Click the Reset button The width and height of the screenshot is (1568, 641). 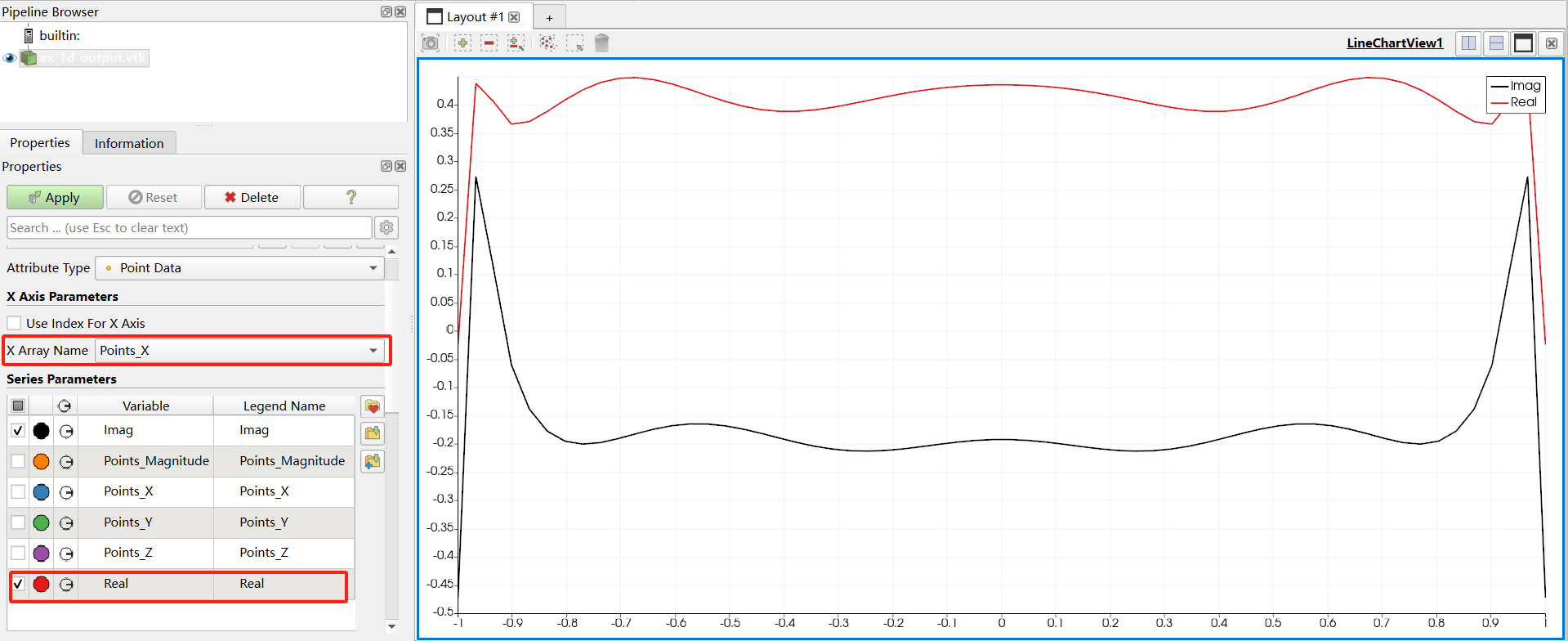coord(154,198)
